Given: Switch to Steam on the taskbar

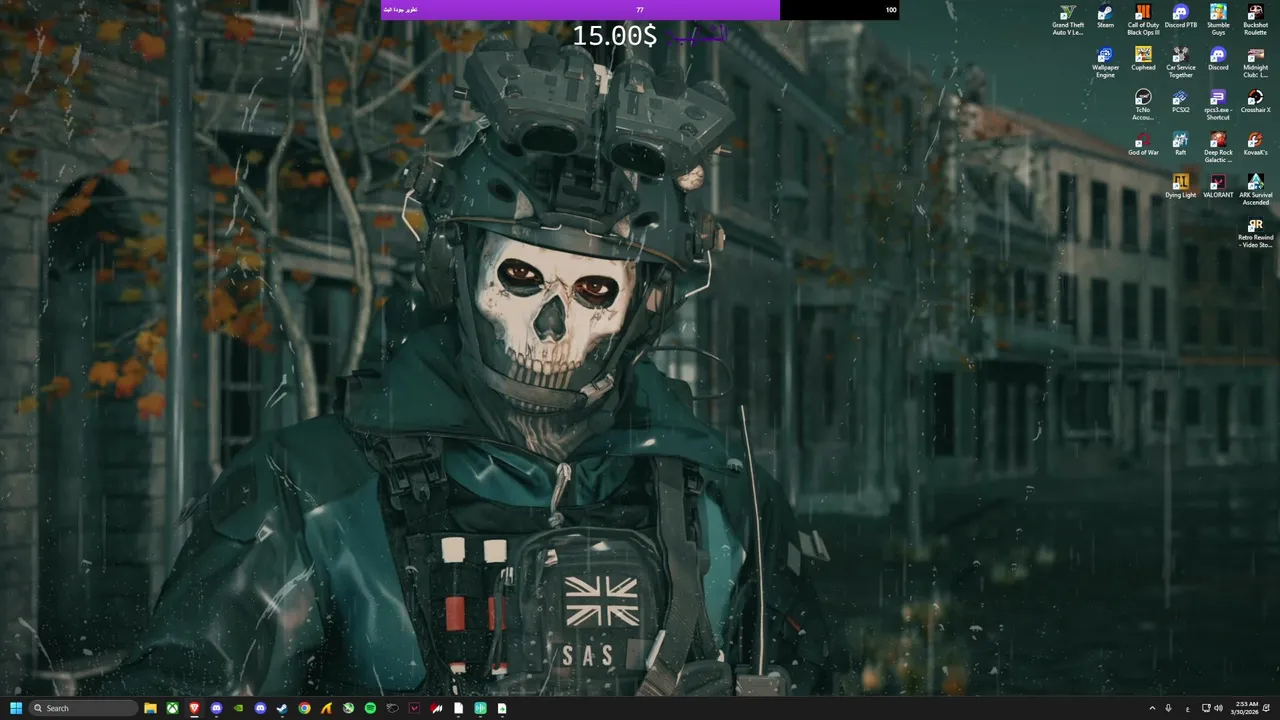Looking at the screenshot, I should [x=282, y=708].
